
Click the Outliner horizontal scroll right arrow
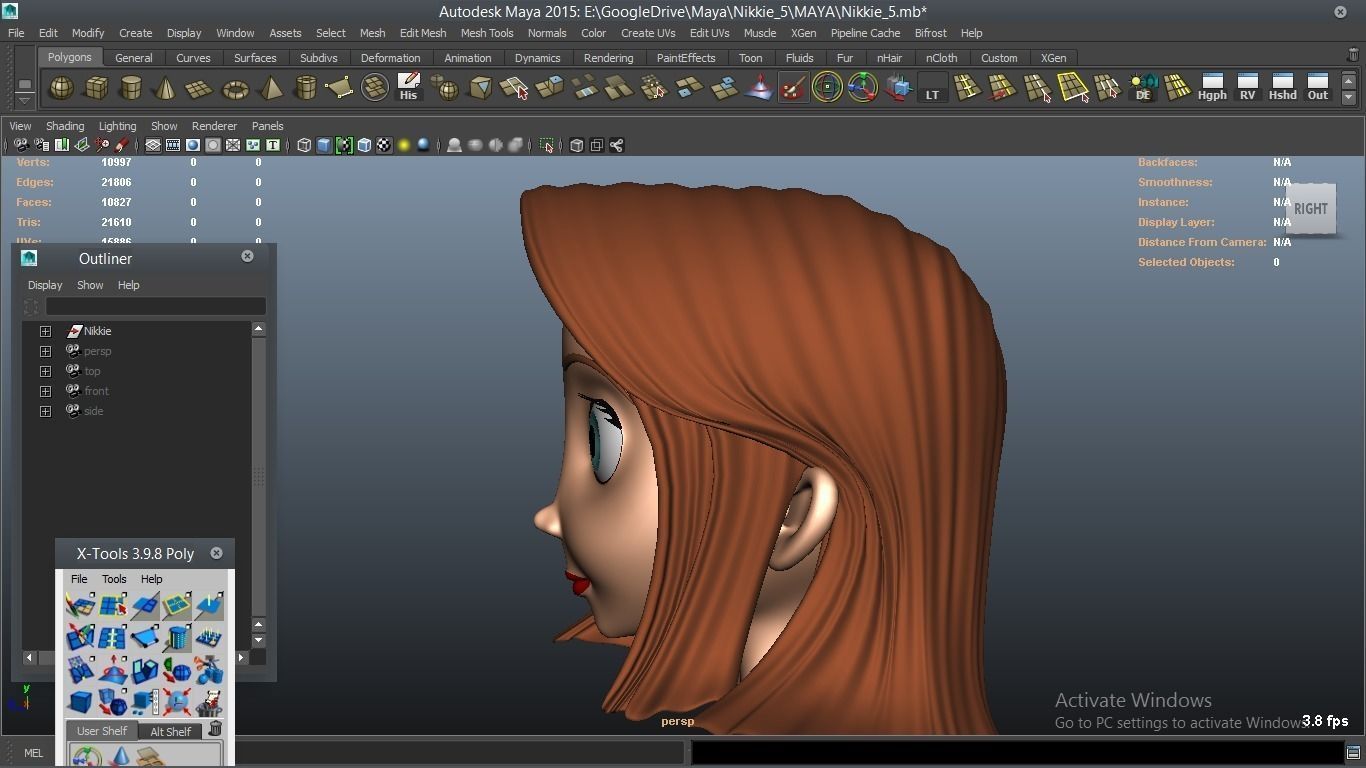point(241,657)
